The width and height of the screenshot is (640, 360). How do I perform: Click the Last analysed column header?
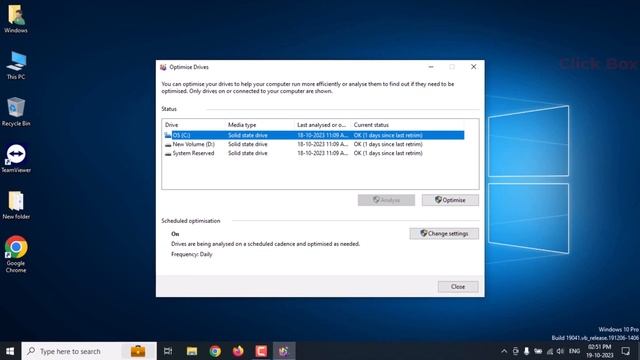(323, 125)
